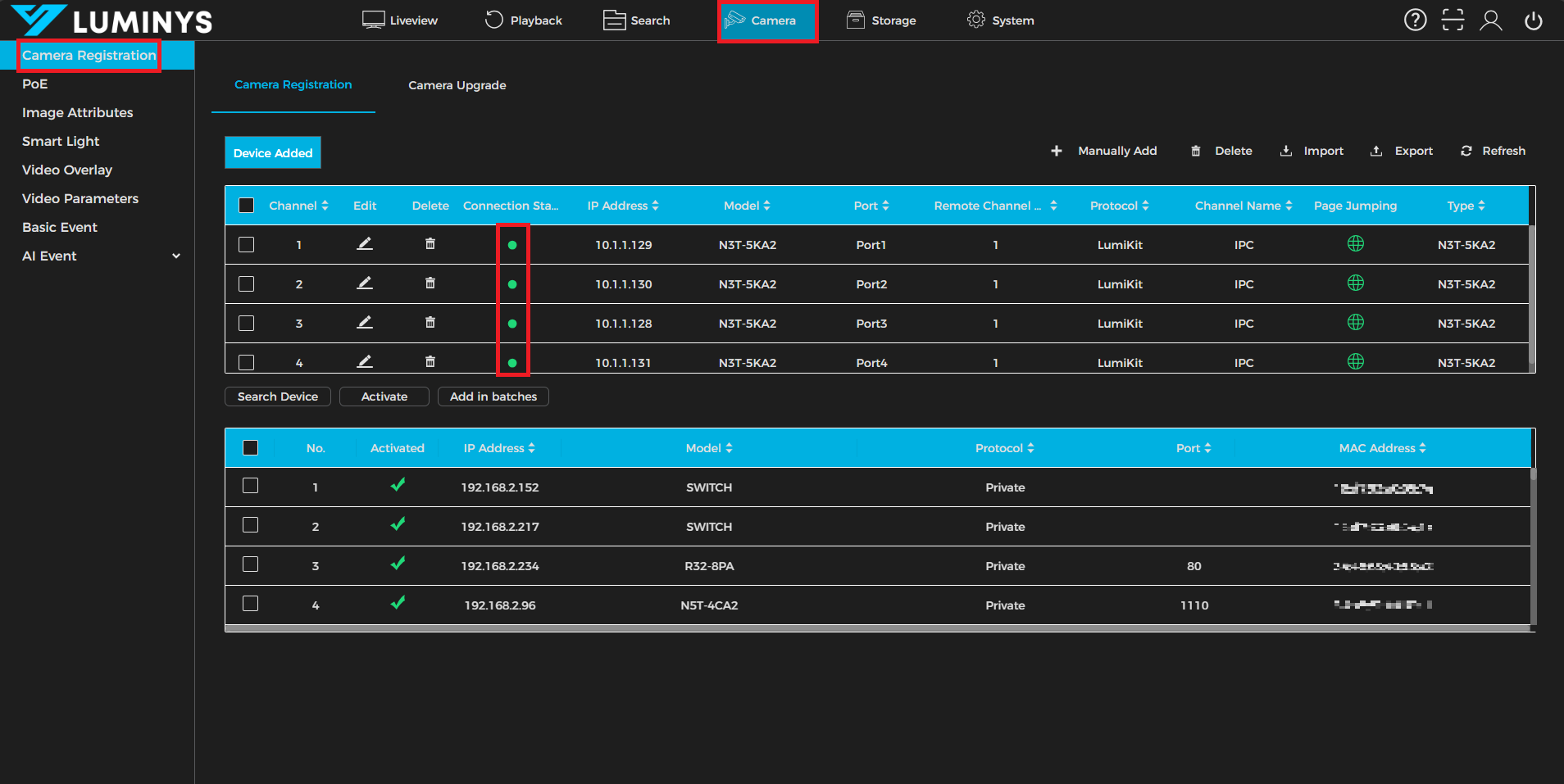Switch to the Camera Upgrade tab

coord(457,85)
